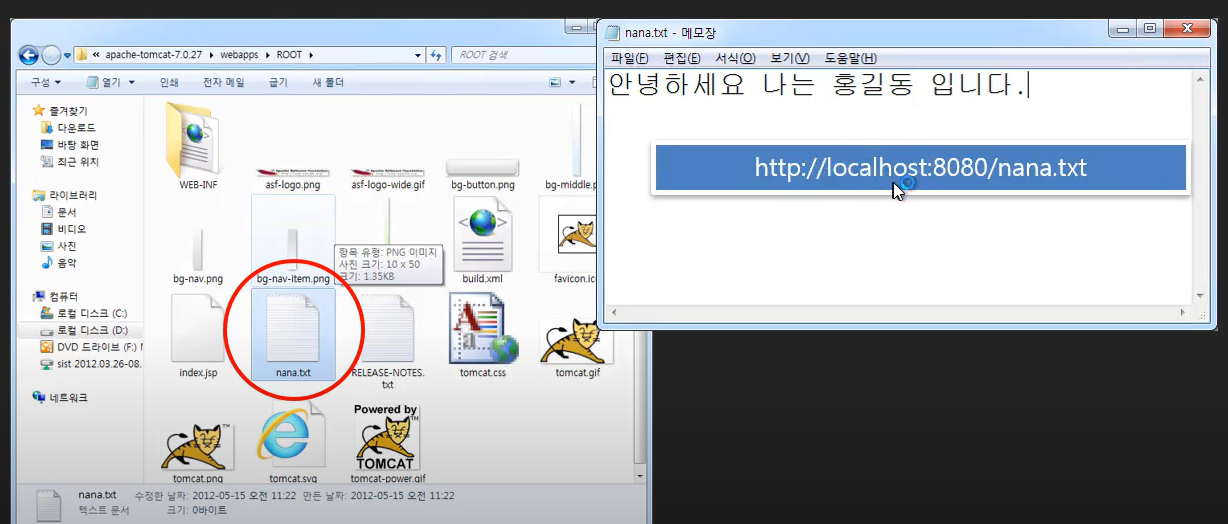
Task: Click Notepad vertical scrollbar down arrow
Action: pyautogui.click(x=1201, y=298)
